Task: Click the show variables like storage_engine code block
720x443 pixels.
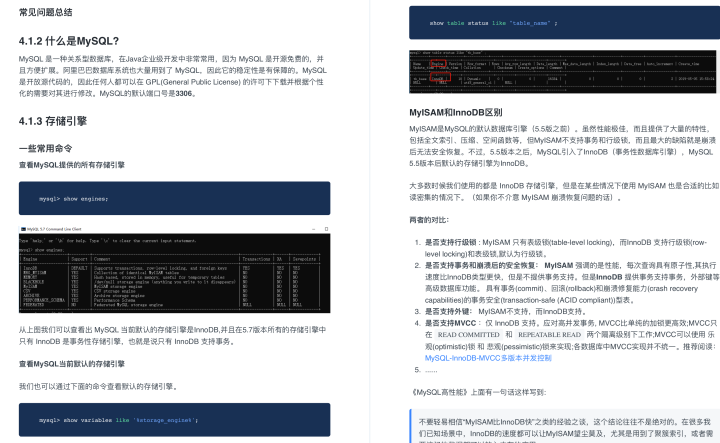Action: (174, 420)
